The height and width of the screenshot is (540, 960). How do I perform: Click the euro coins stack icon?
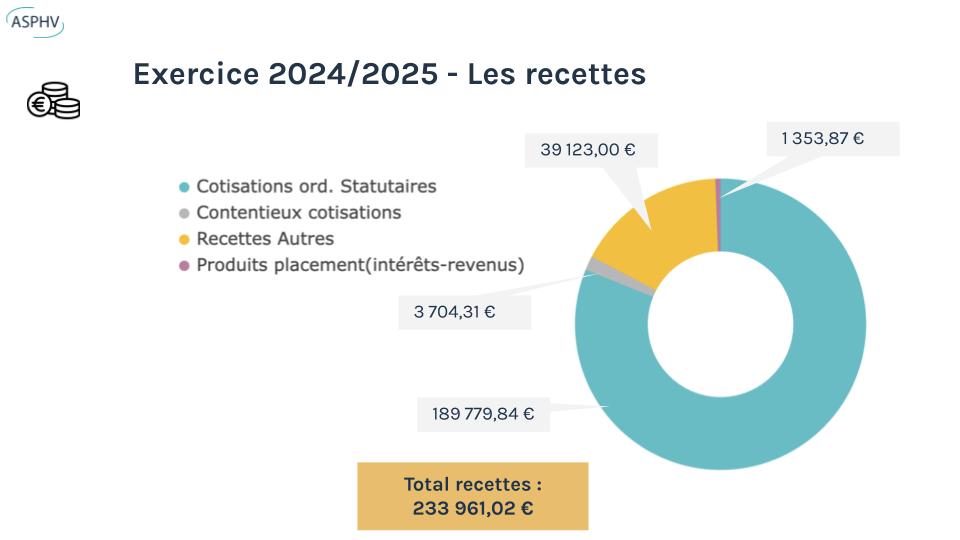click(53, 101)
